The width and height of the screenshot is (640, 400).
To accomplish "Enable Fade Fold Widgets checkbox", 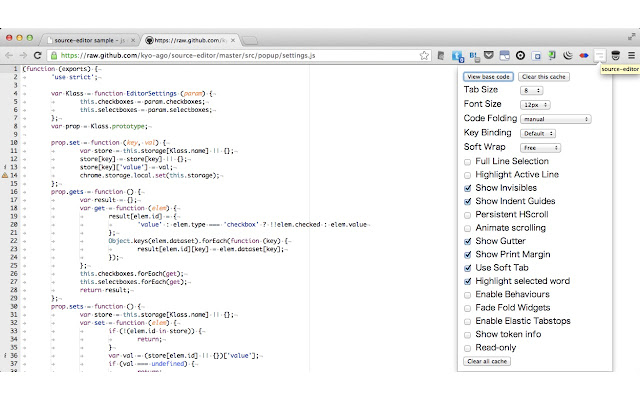I will click(x=467, y=308).
